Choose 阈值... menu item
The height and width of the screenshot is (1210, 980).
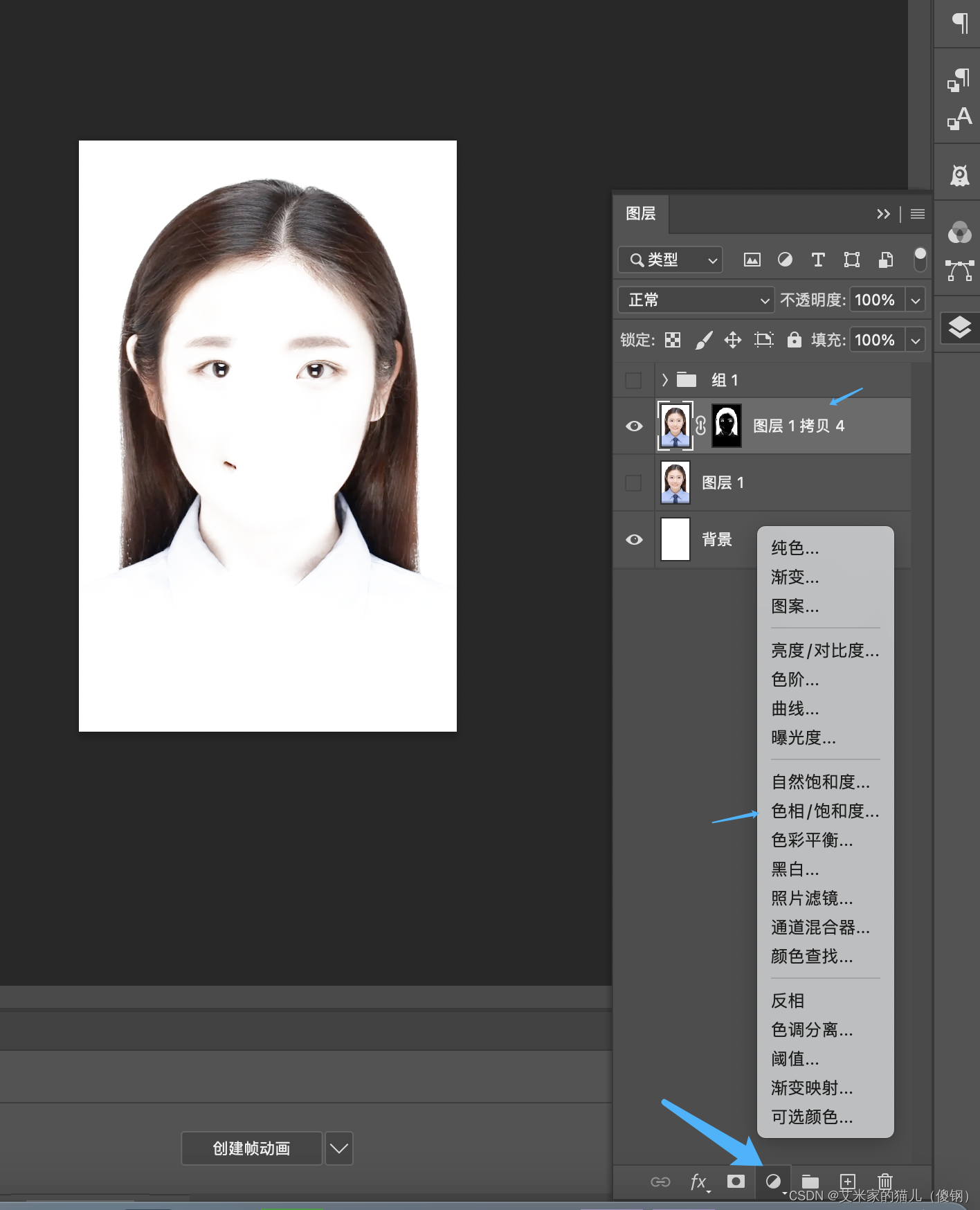pyautogui.click(x=795, y=1059)
